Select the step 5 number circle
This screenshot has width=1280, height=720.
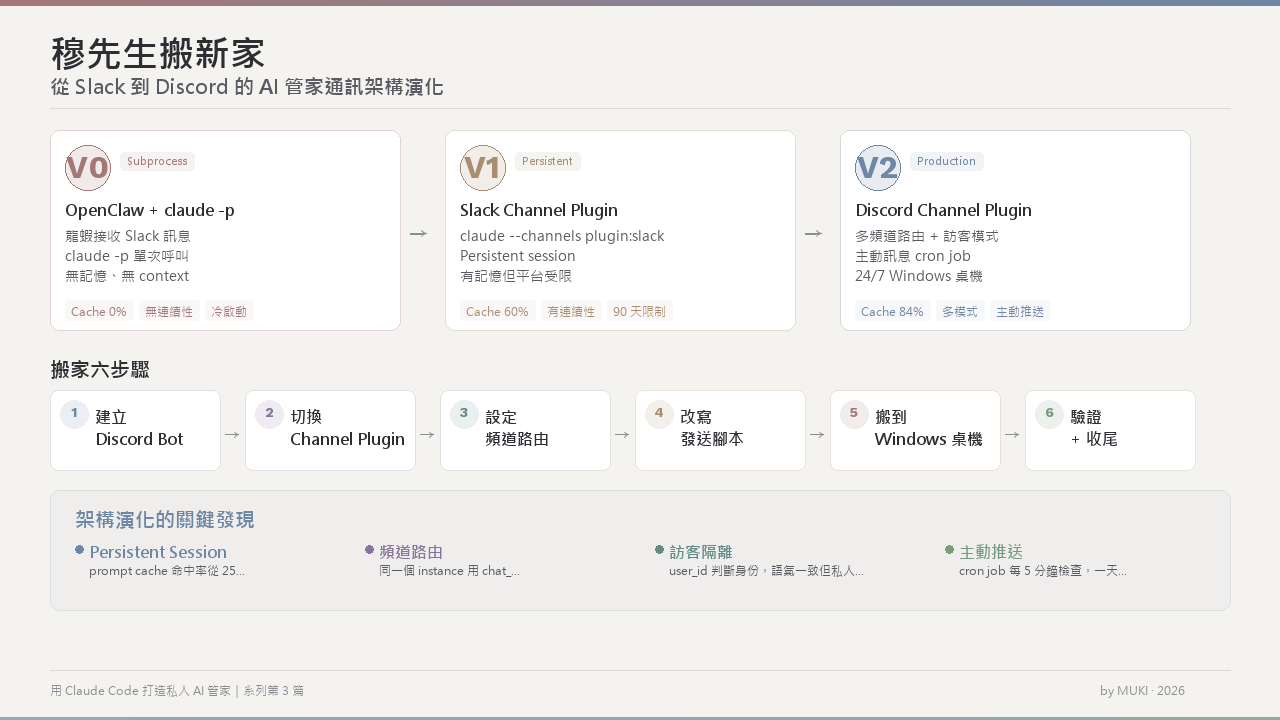pos(854,414)
